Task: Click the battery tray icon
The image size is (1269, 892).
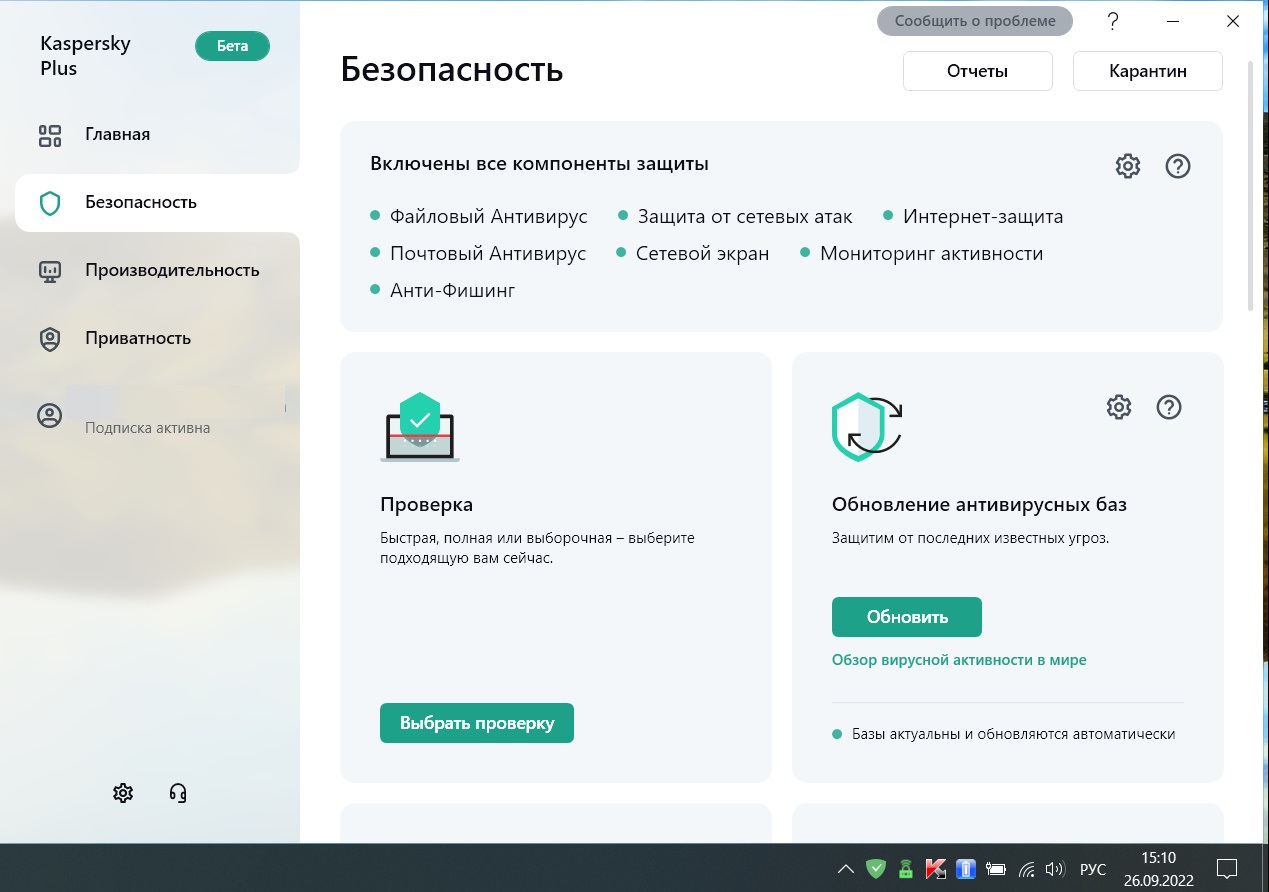Action: pyautogui.click(x=996, y=868)
